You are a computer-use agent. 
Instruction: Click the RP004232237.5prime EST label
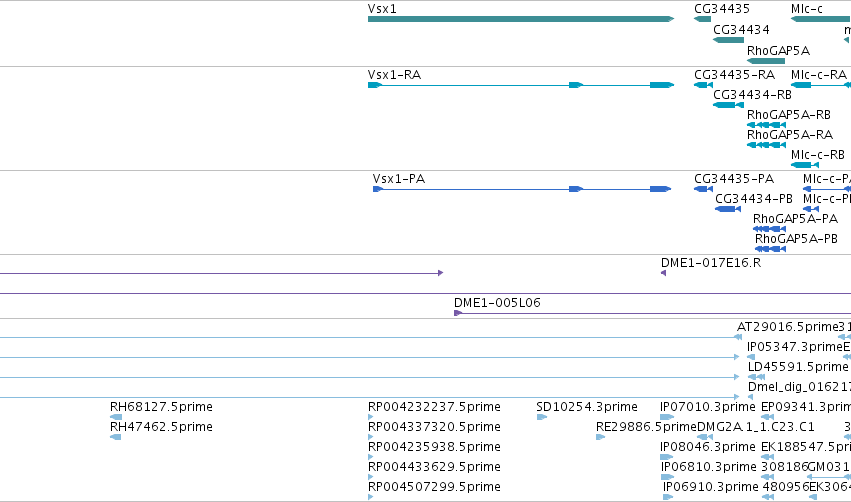[434, 407]
